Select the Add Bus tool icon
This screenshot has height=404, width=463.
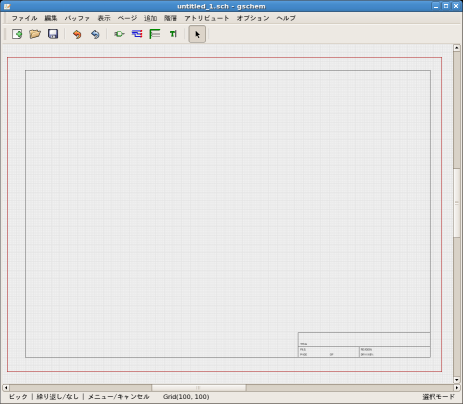[155, 34]
